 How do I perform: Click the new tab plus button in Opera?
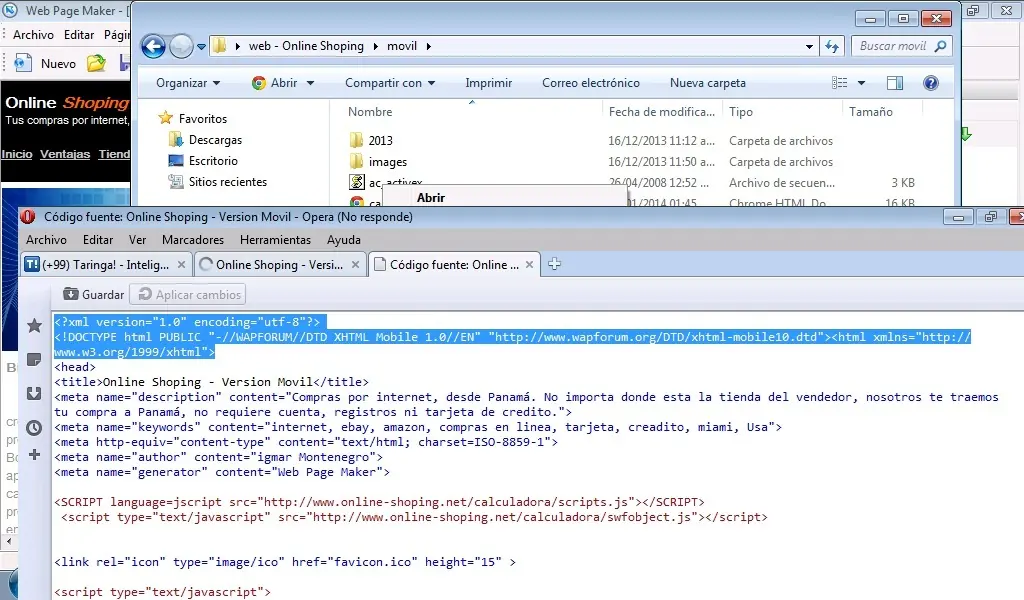[x=554, y=264]
